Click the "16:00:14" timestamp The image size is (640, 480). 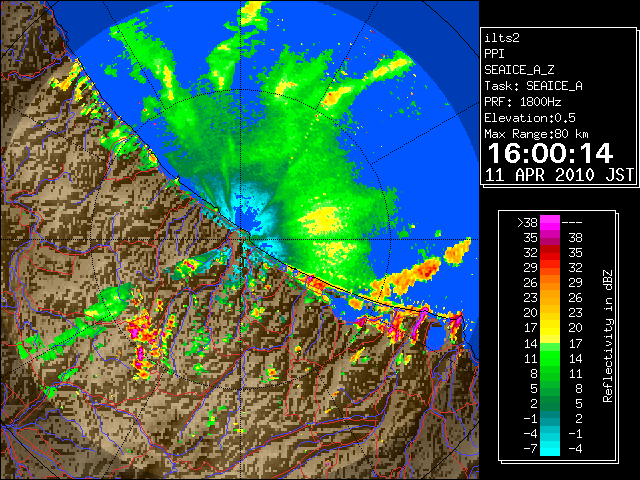[x=550, y=153]
